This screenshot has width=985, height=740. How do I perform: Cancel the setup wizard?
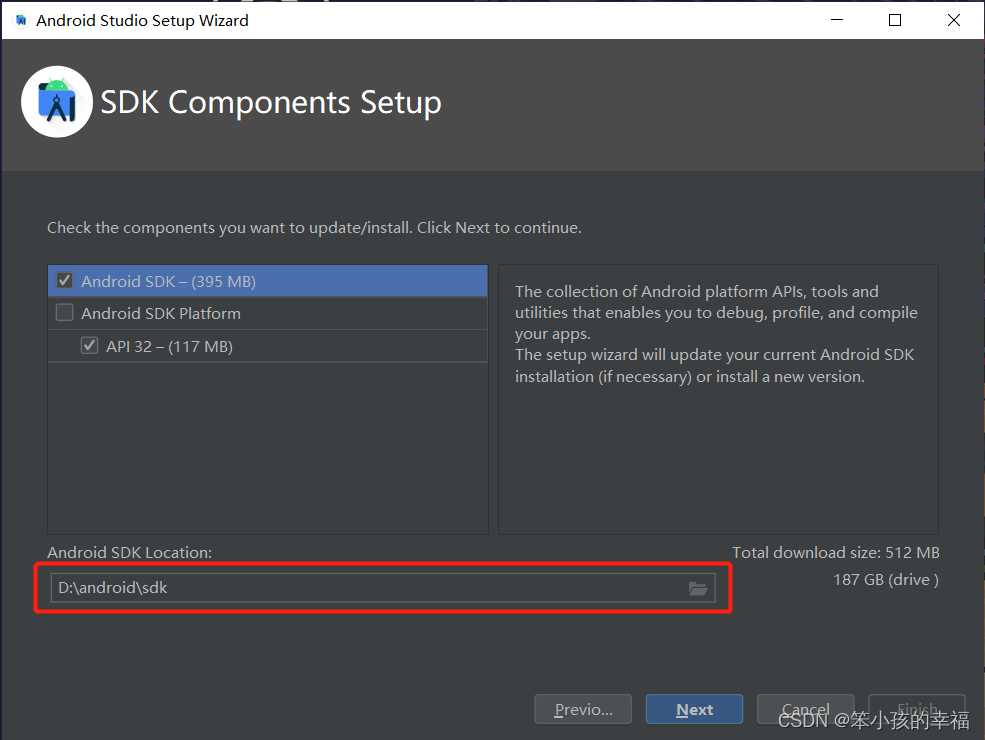pos(805,709)
